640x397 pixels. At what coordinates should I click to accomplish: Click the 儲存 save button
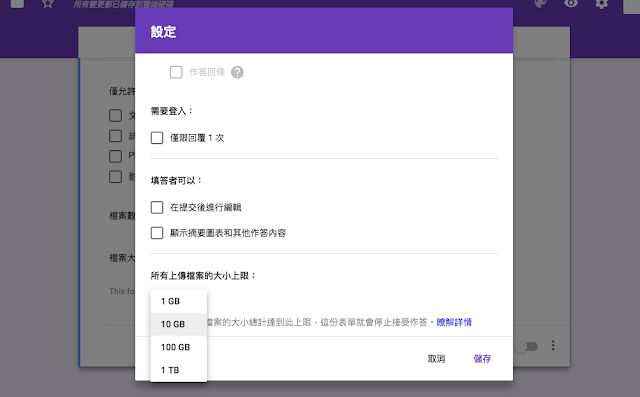[482, 359]
